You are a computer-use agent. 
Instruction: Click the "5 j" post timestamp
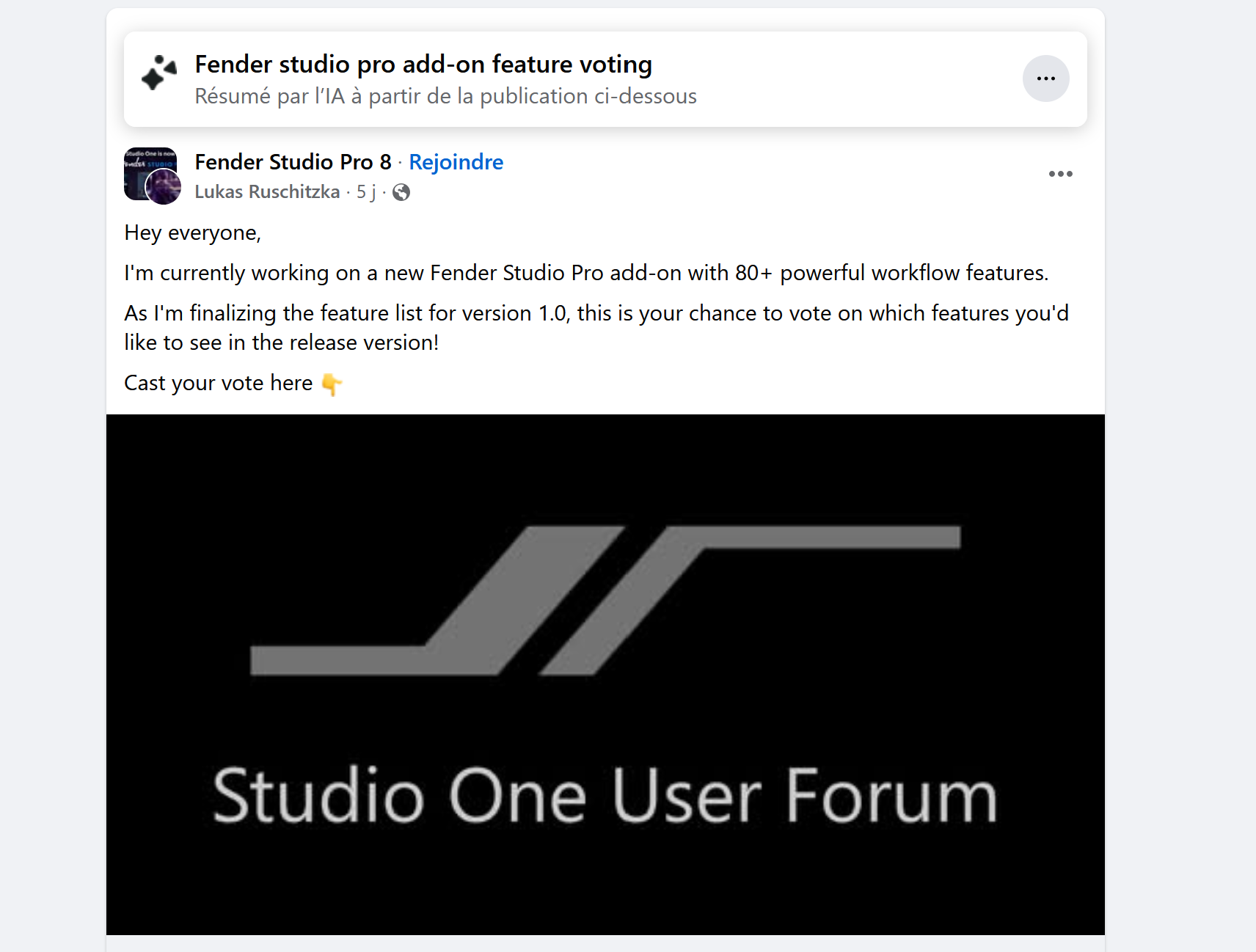[x=365, y=192]
